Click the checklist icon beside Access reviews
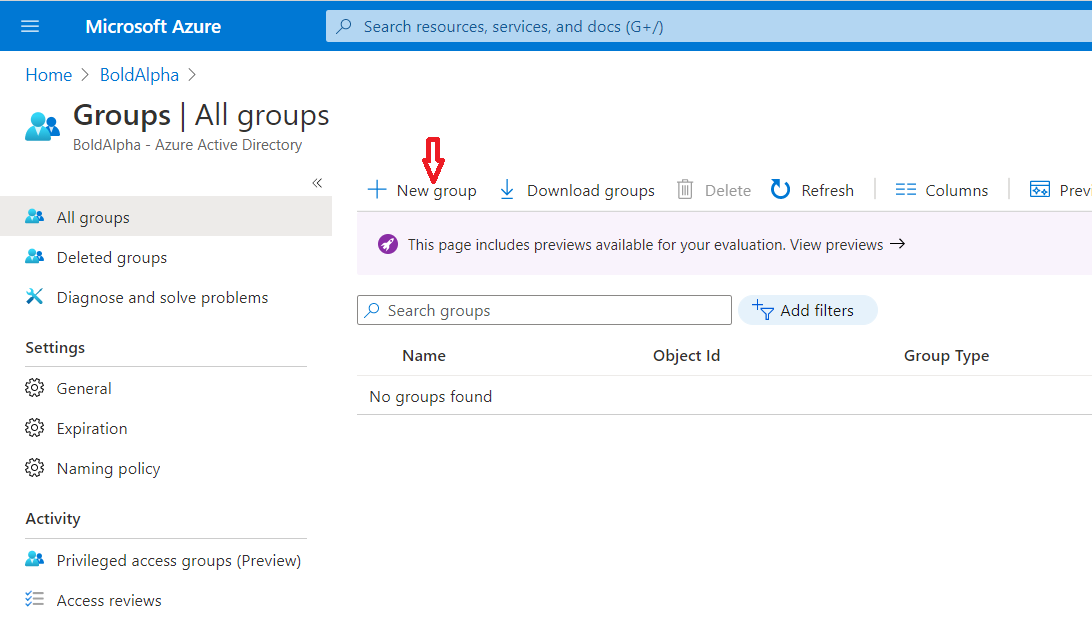1092x627 pixels. coord(34,598)
